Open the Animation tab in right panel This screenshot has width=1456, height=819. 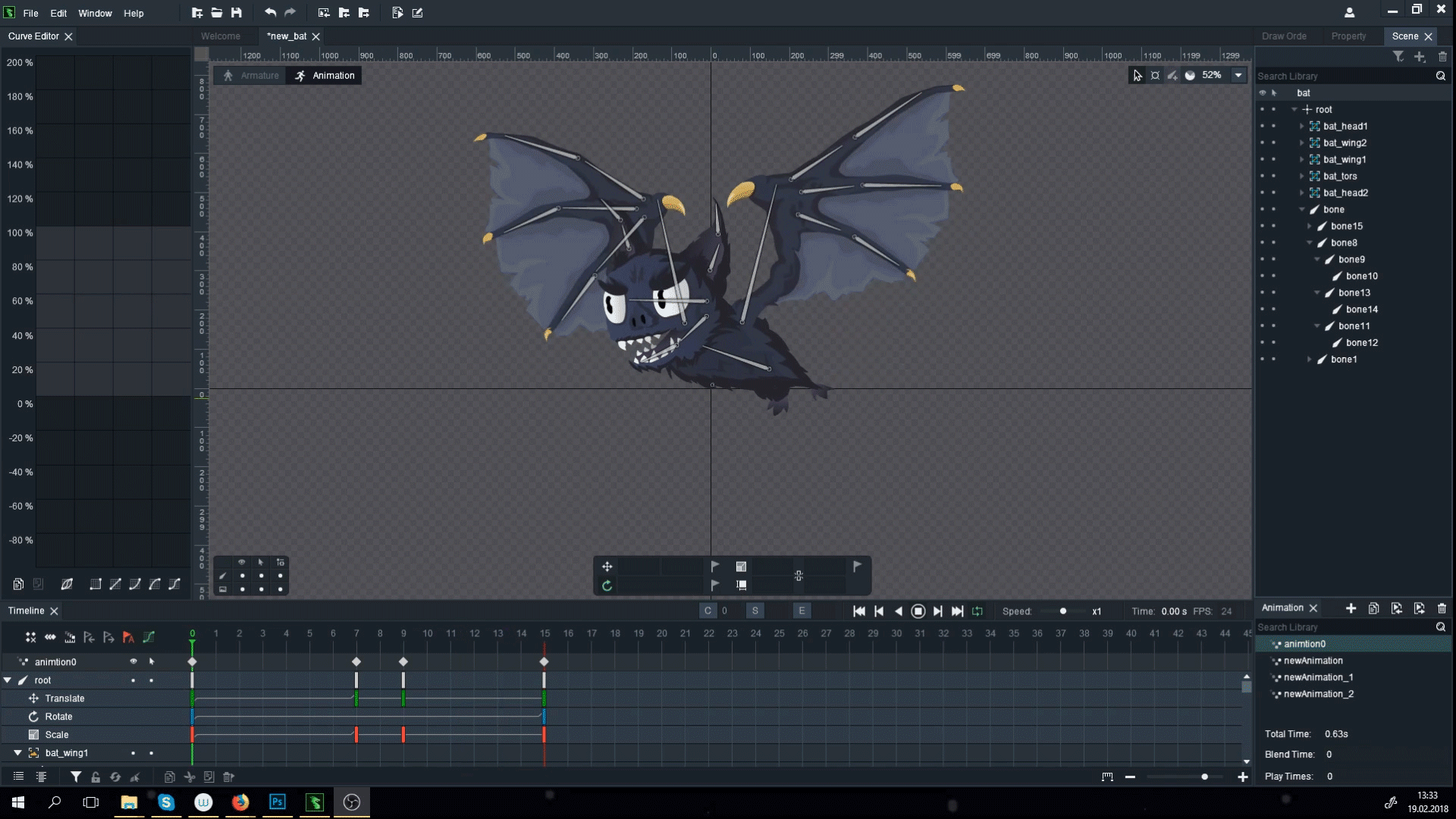pyautogui.click(x=1283, y=607)
